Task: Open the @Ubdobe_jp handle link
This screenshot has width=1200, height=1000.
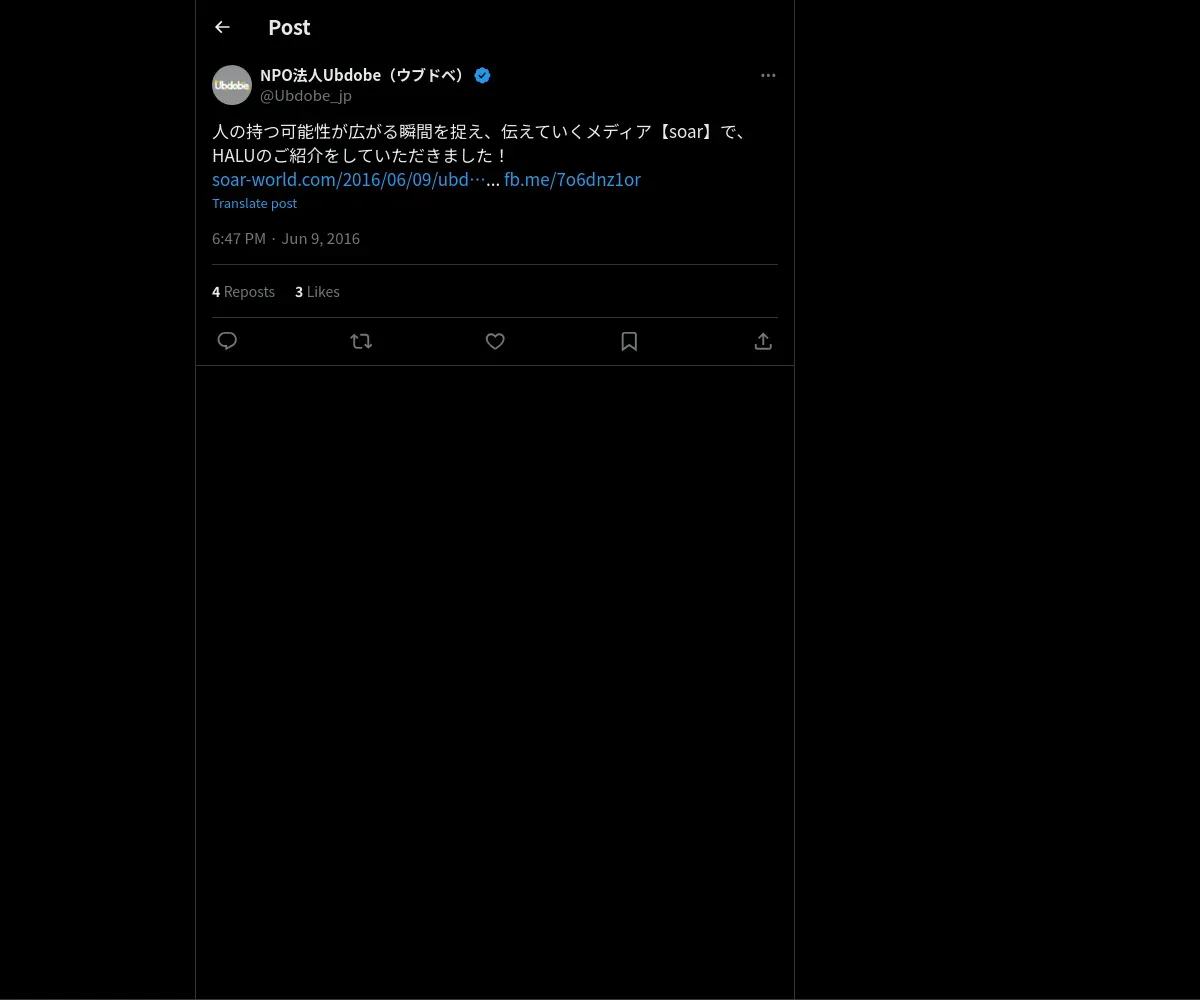Action: tap(306, 96)
